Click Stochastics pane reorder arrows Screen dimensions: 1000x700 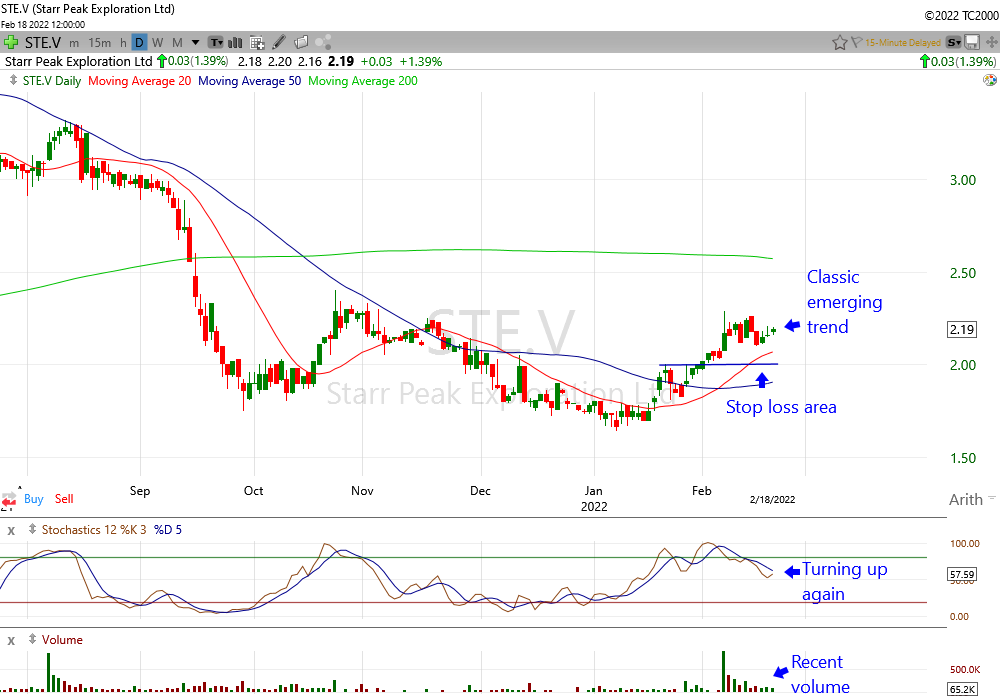(32, 529)
